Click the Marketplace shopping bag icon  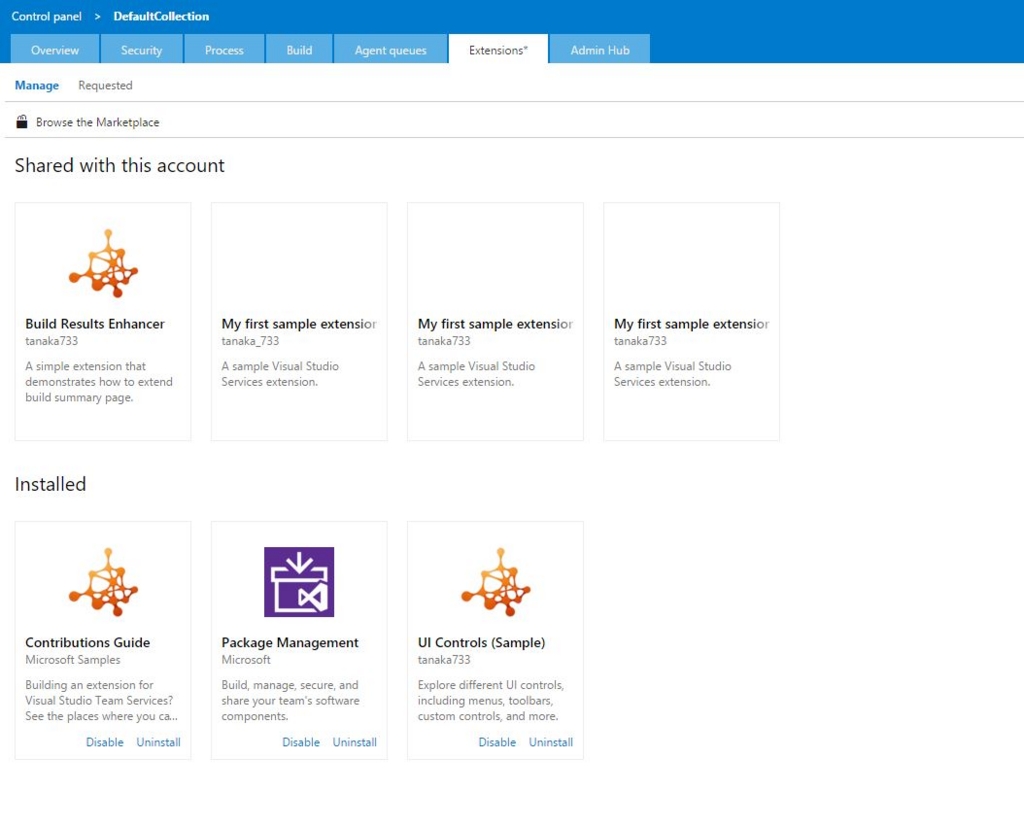(x=22, y=122)
